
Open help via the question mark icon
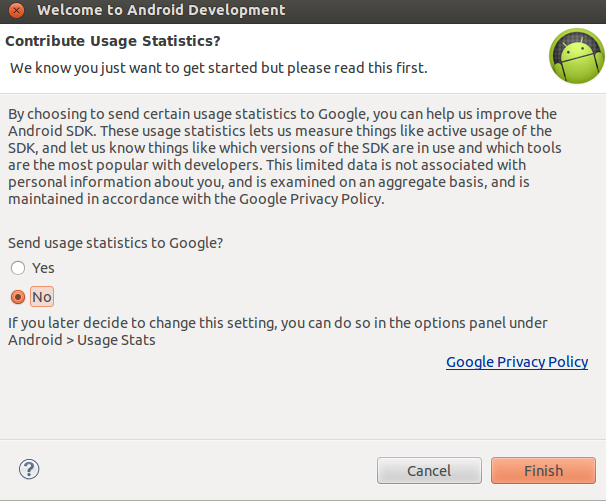coord(29,468)
